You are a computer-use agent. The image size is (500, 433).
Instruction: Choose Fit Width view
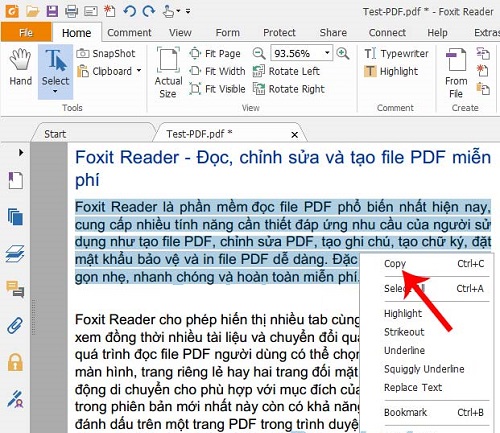pyautogui.click(x=217, y=71)
